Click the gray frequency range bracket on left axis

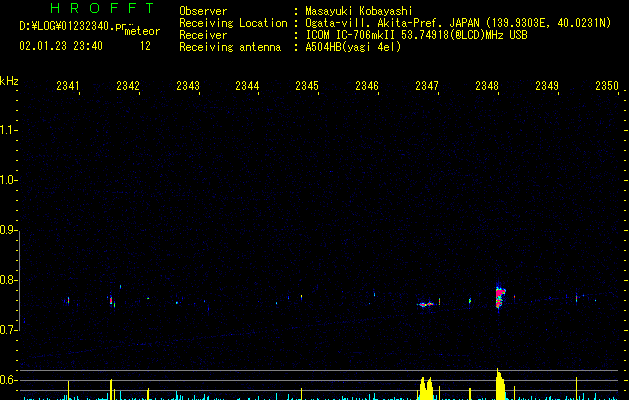[x=19, y=280]
